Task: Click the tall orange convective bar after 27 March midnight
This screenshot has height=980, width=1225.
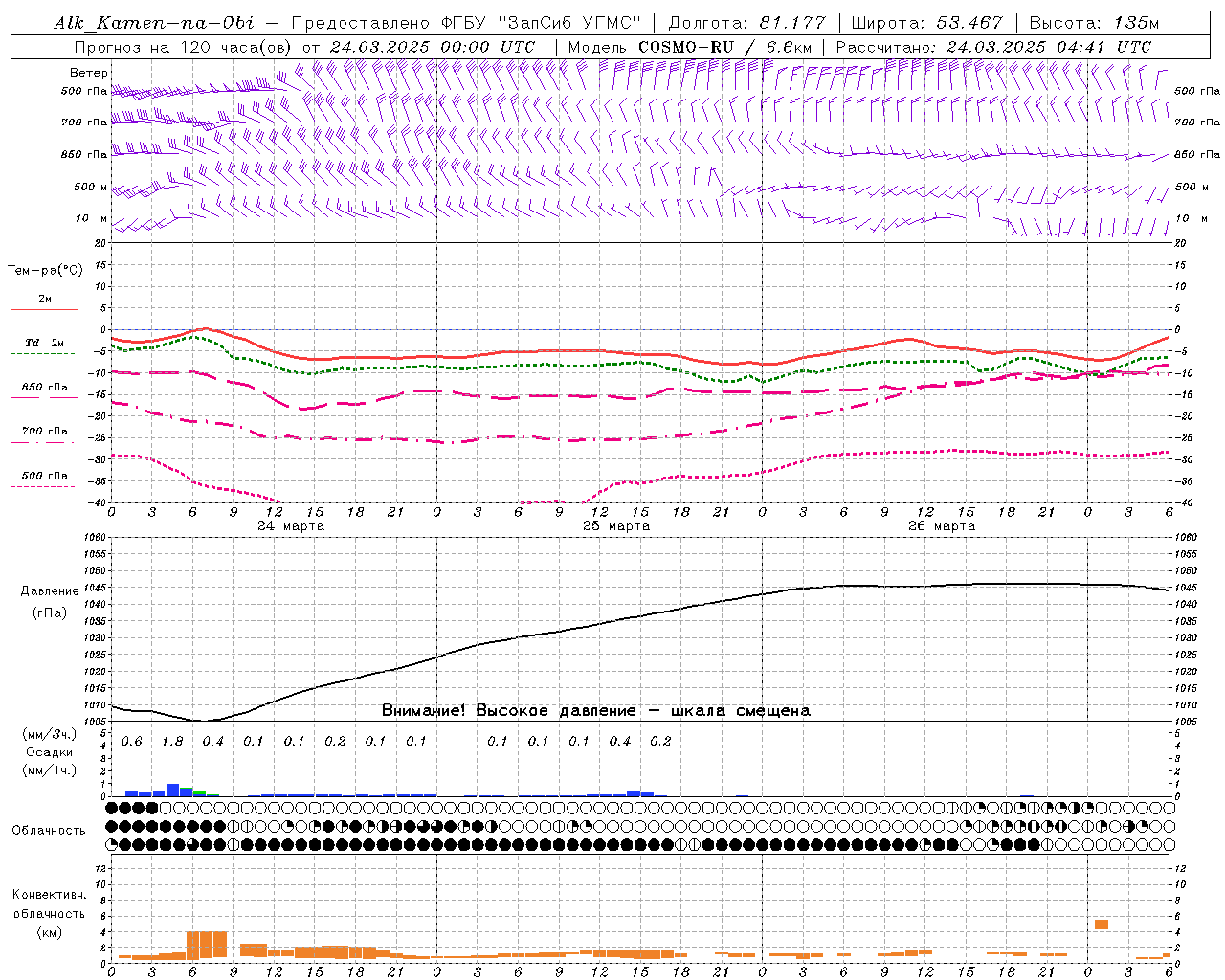Action: pyautogui.click(x=1102, y=924)
